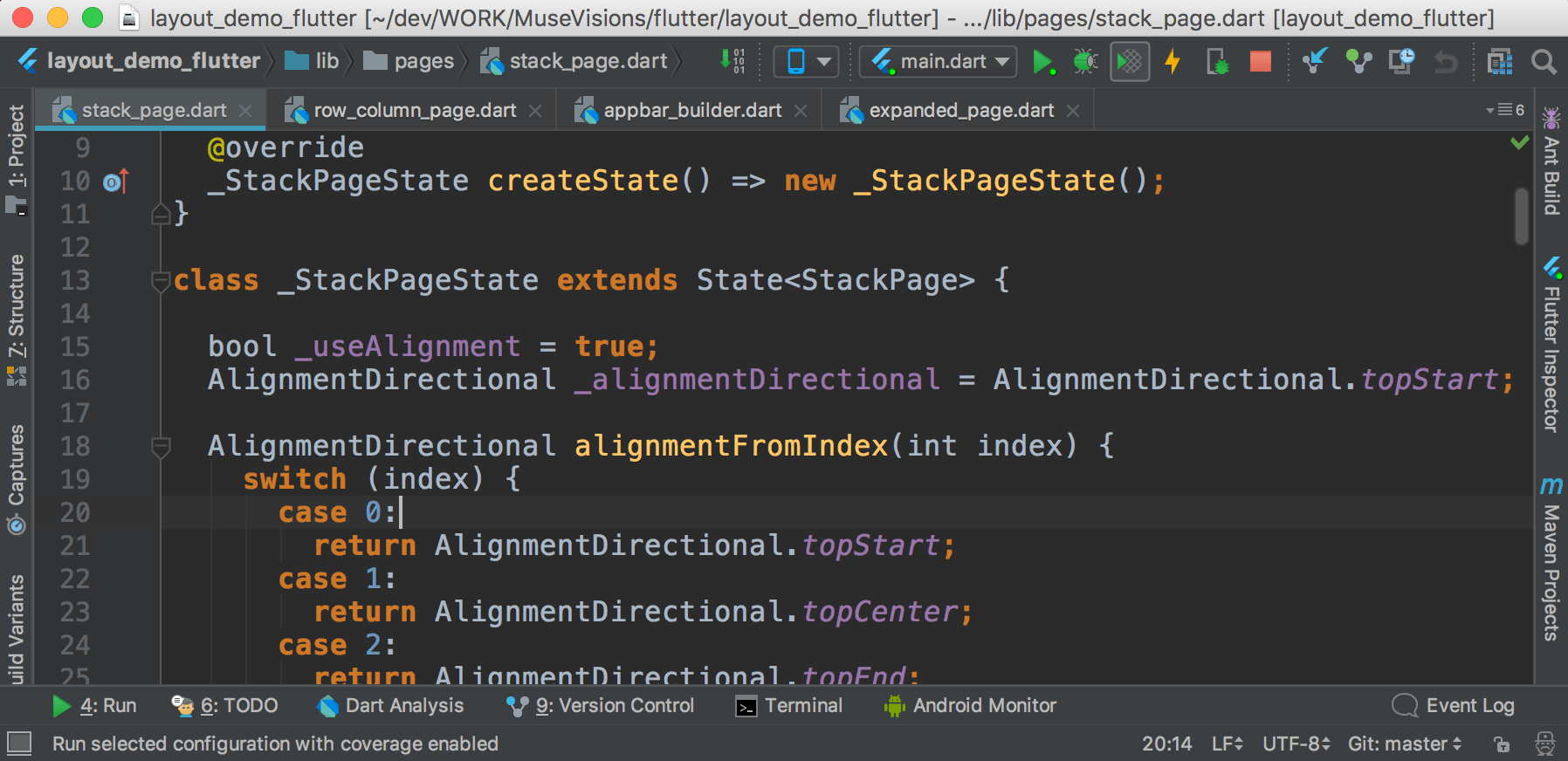The width and height of the screenshot is (1568, 761).
Task: Click the layout_demo_flutter breadcrumb
Action: click(x=140, y=60)
